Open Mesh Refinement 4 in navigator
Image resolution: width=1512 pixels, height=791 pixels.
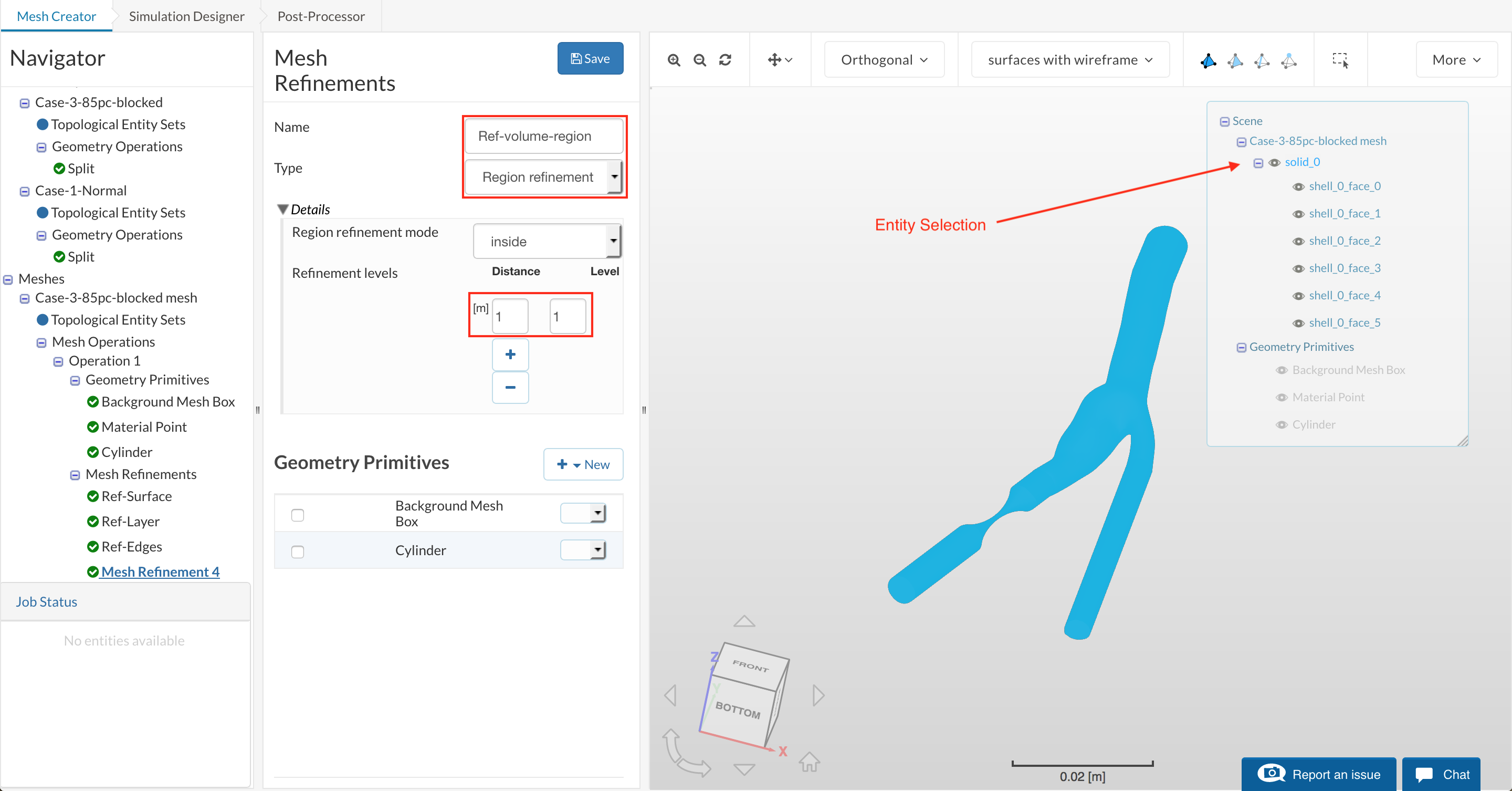[x=160, y=571]
